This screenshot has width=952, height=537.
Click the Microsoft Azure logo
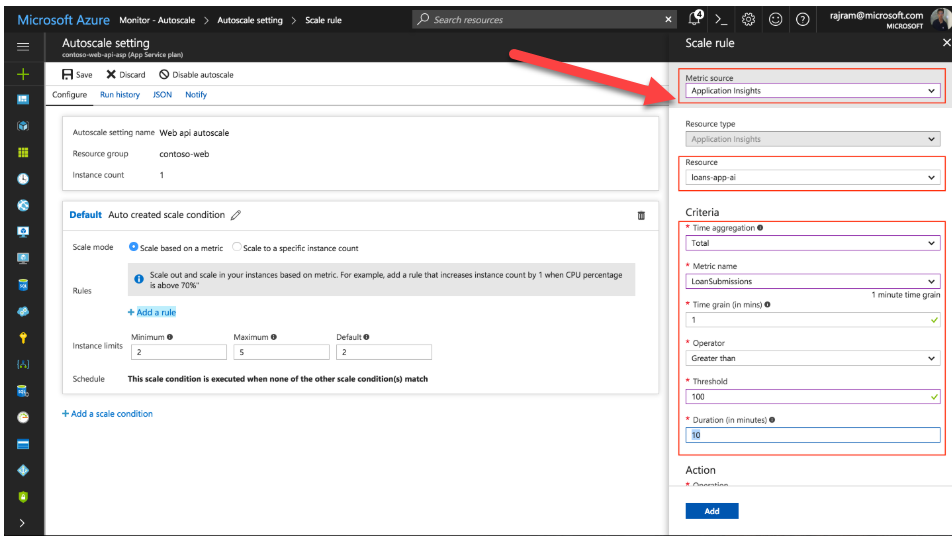click(63, 20)
